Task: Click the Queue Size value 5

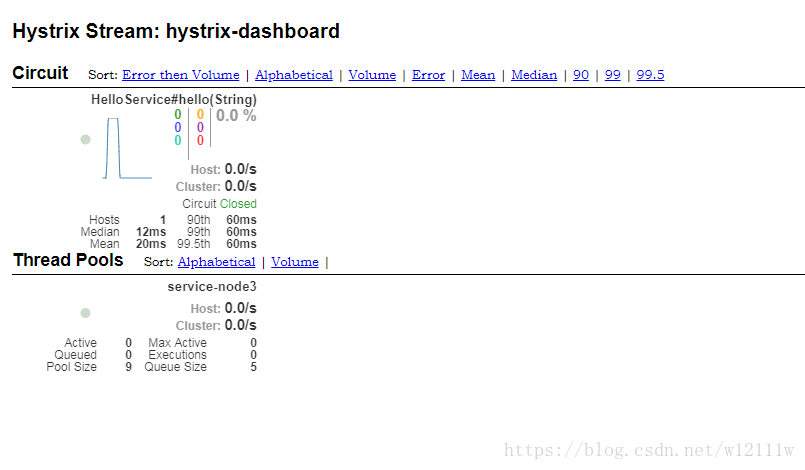Action: click(x=254, y=367)
